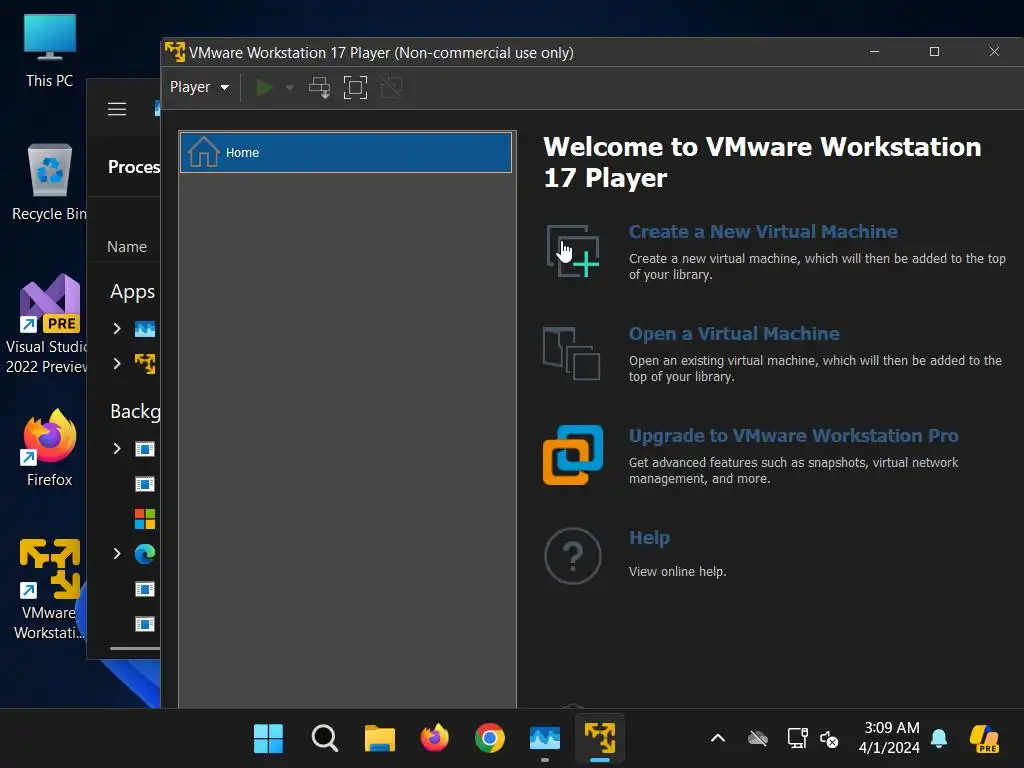1024x768 pixels.
Task: Show hidden system tray icons
Action: click(x=718, y=739)
